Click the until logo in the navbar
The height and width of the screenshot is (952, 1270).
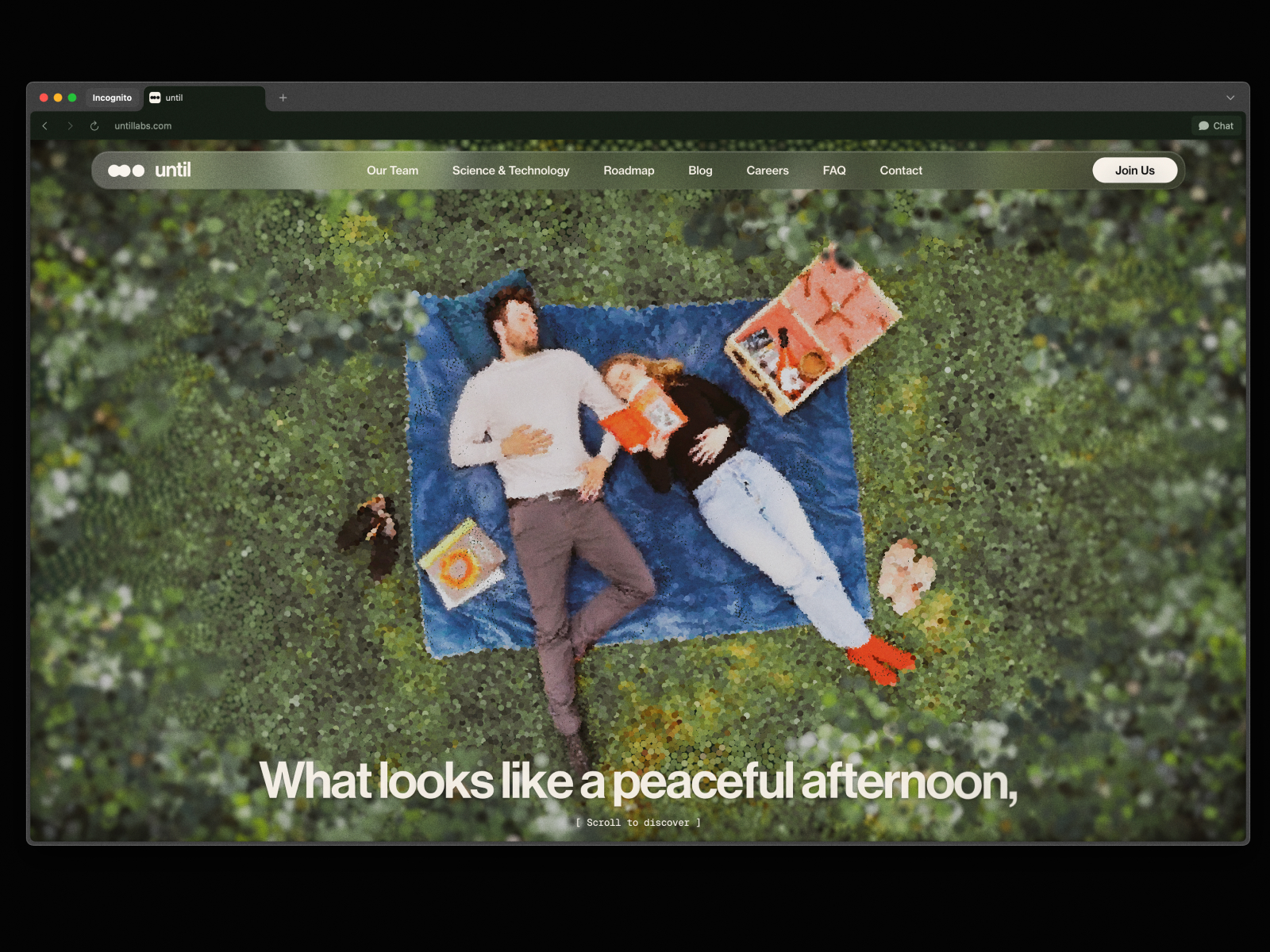click(x=150, y=171)
